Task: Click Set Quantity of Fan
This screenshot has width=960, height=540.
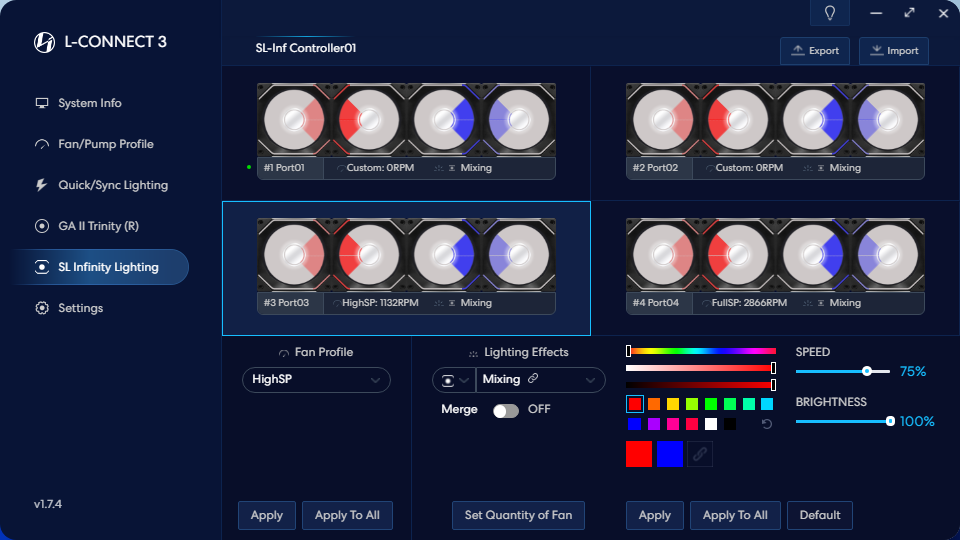Action: [x=518, y=515]
